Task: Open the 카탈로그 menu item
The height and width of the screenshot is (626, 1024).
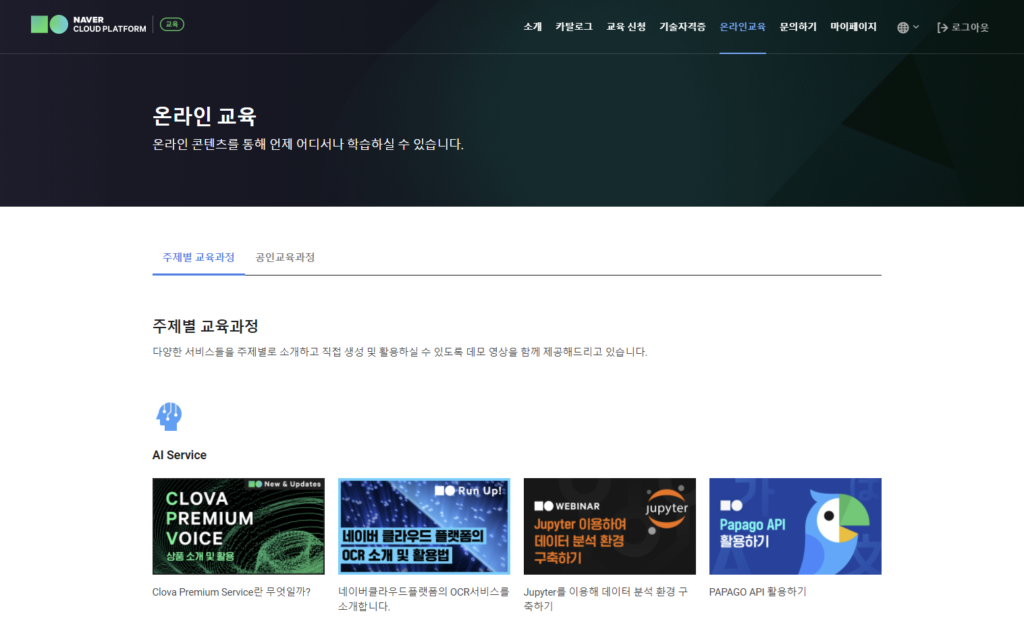Action: click(x=574, y=27)
